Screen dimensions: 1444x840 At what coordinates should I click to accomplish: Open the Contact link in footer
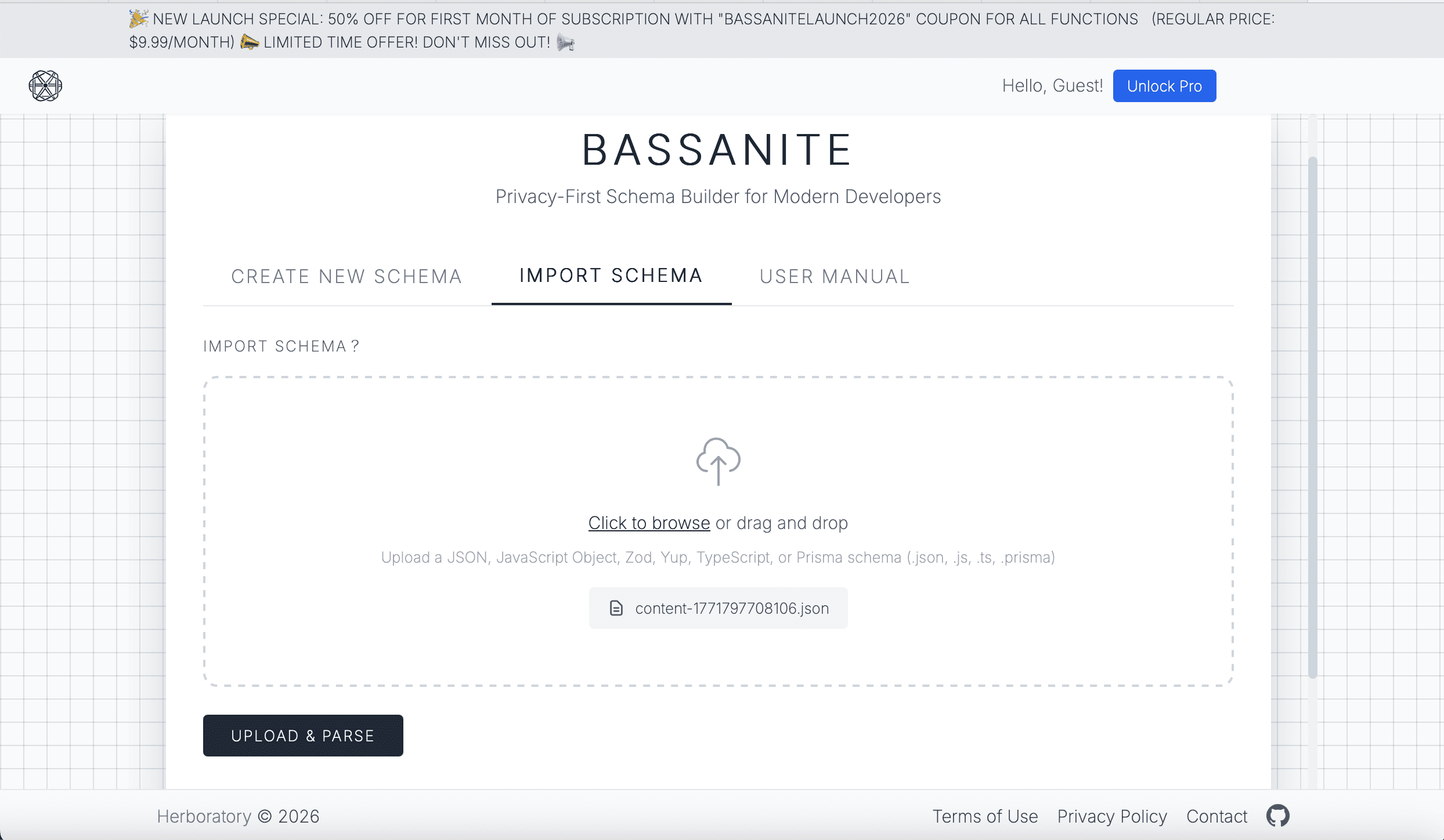click(x=1216, y=816)
